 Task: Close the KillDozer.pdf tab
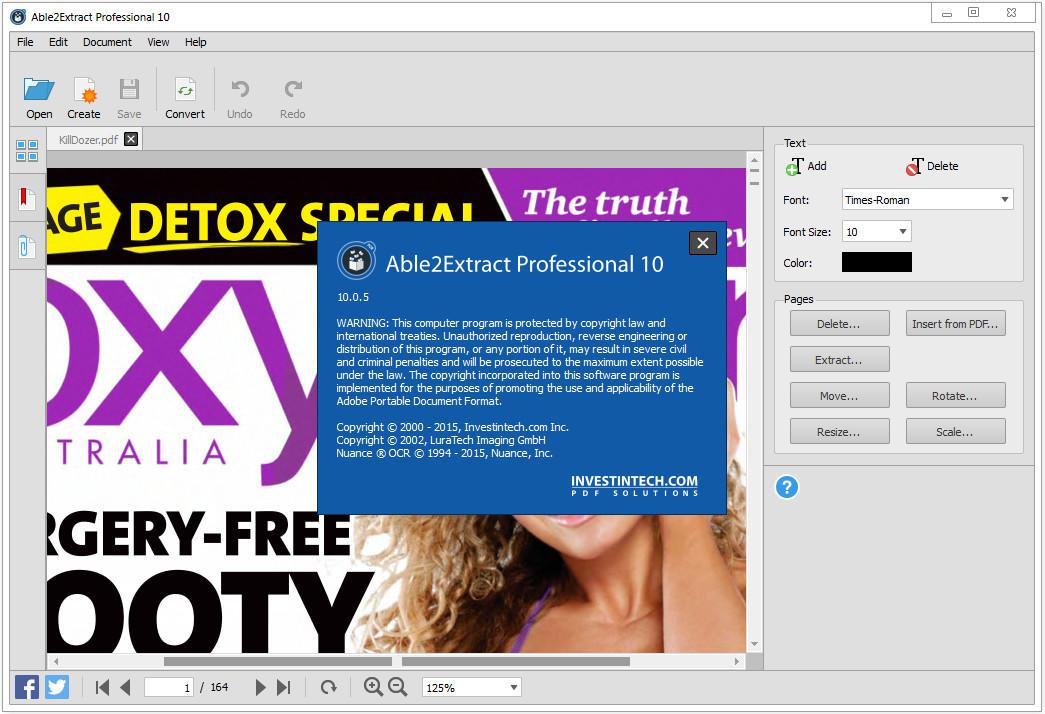coord(131,139)
